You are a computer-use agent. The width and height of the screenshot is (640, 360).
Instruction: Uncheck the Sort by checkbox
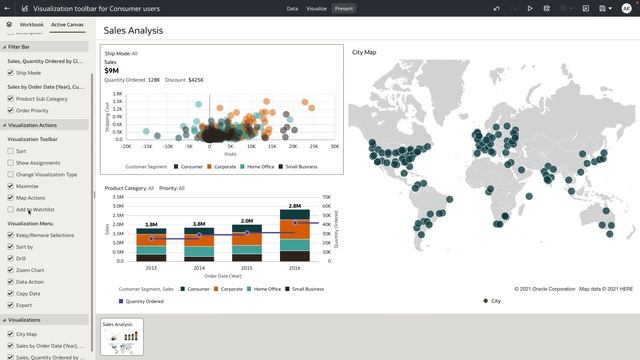(11, 247)
